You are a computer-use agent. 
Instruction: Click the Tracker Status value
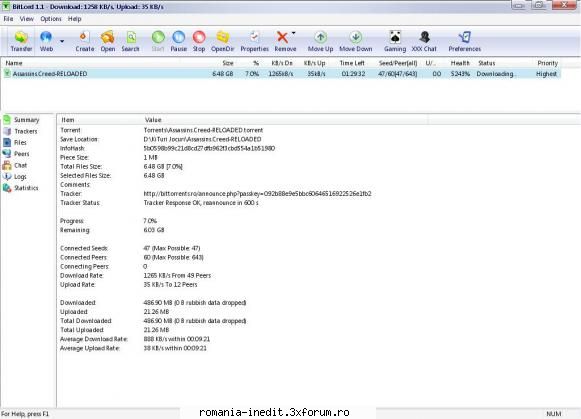coord(201,203)
